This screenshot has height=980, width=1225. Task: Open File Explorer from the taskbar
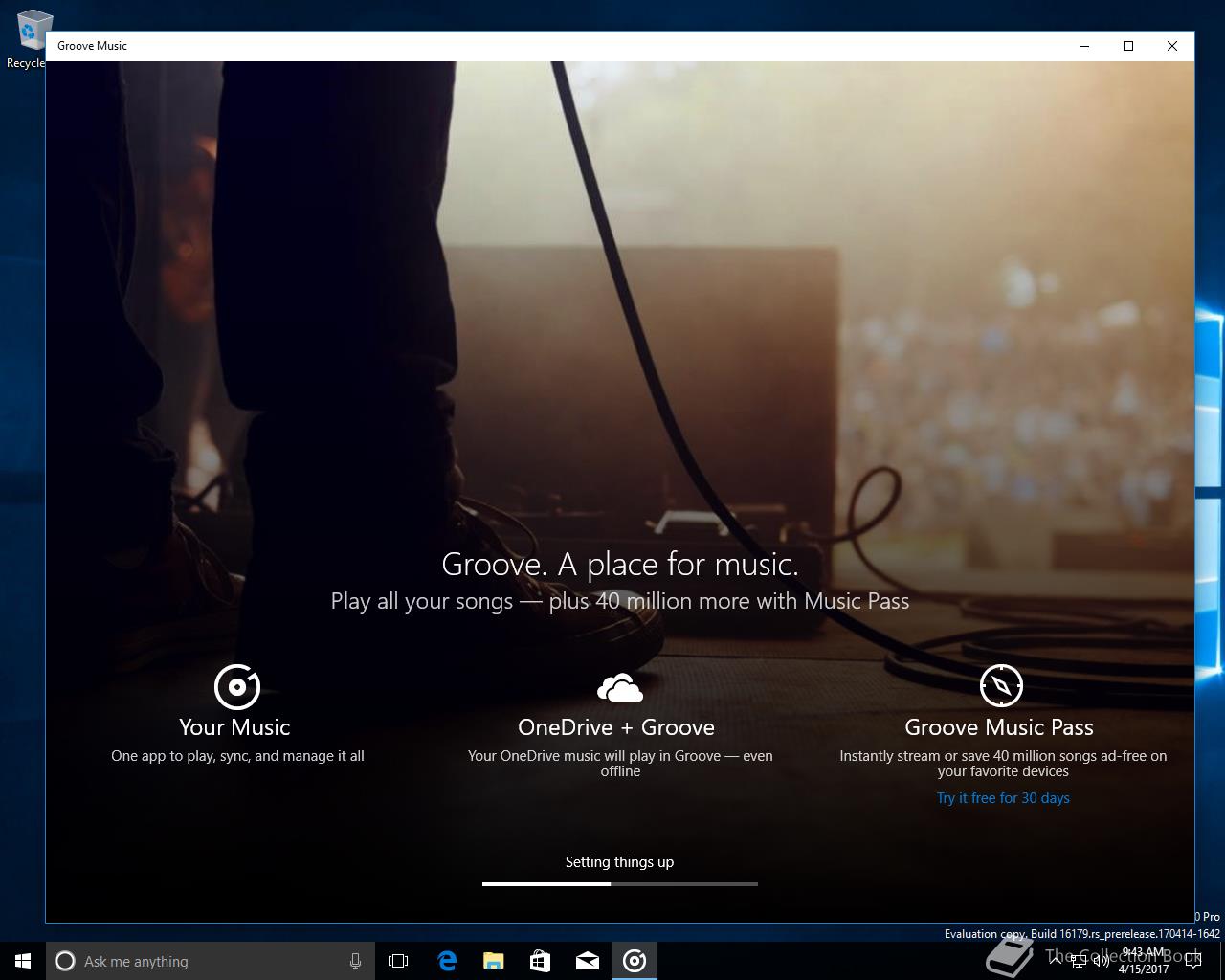pos(493,961)
